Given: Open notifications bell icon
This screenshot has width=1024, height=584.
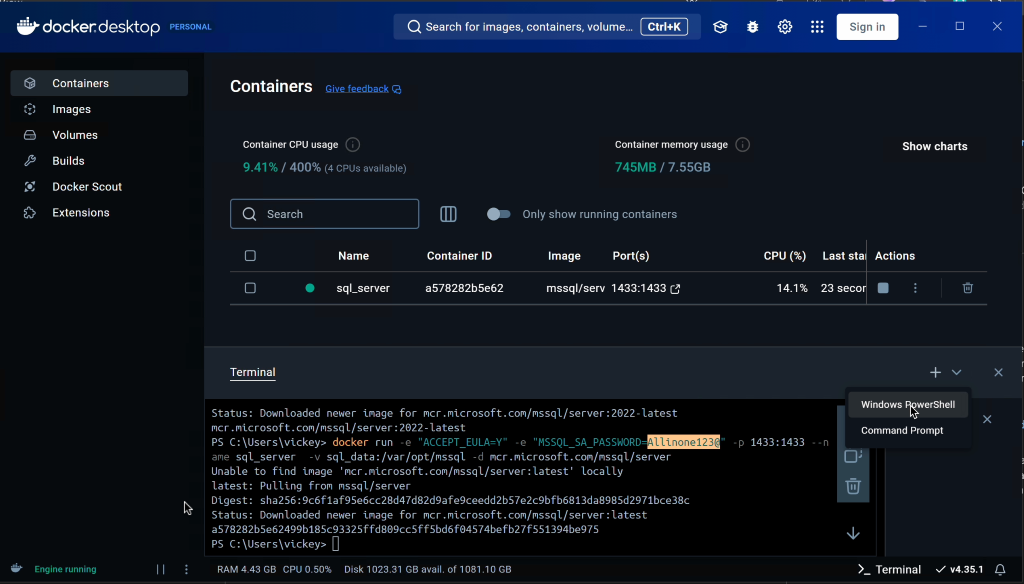Looking at the screenshot, I should click(1000, 570).
